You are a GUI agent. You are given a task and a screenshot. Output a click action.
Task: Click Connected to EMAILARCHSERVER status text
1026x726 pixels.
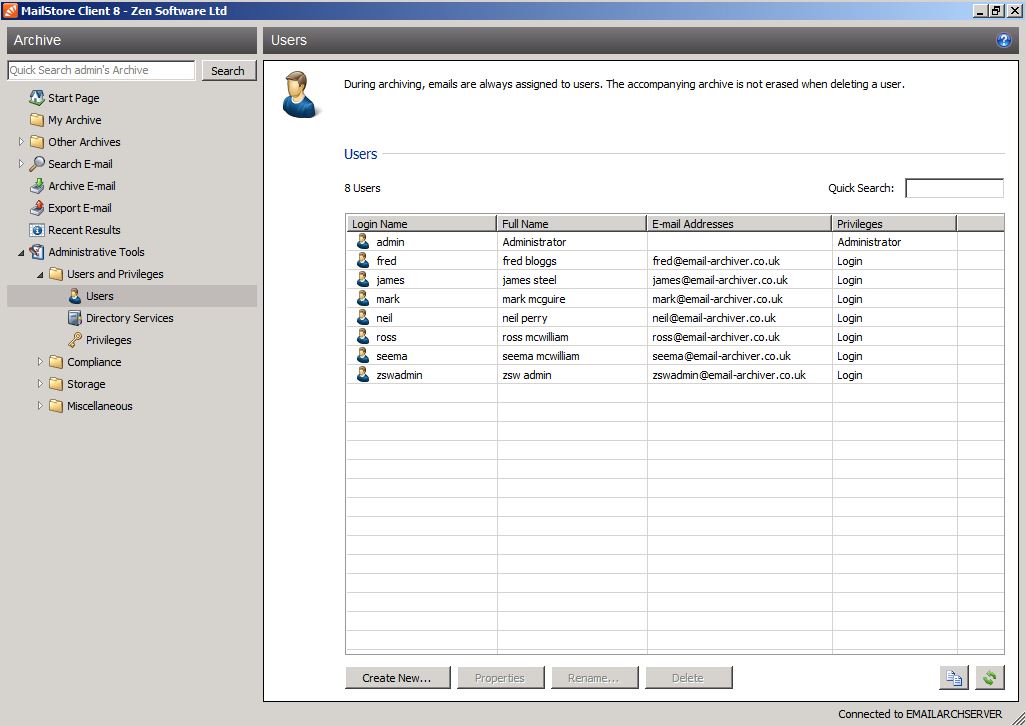(920, 714)
